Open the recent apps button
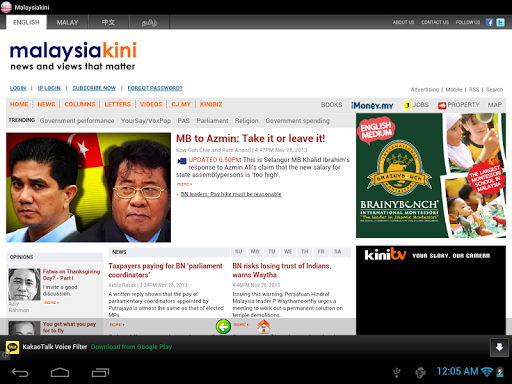The width and height of the screenshot is (512, 384). [x=100, y=372]
